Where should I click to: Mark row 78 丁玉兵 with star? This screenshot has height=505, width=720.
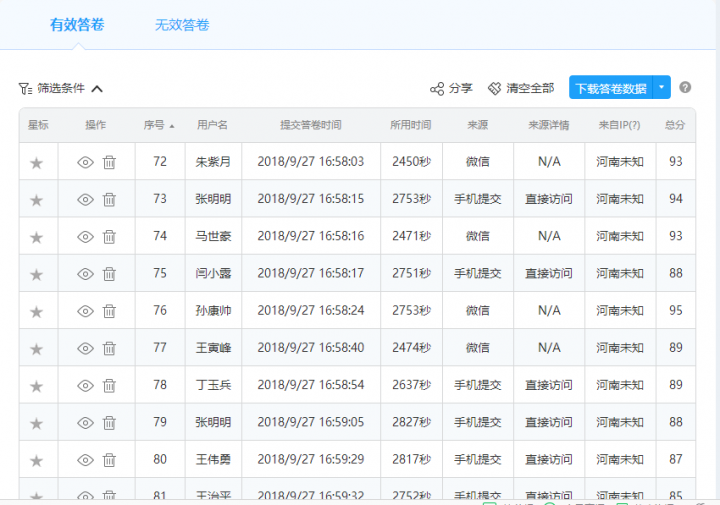tap(37, 386)
